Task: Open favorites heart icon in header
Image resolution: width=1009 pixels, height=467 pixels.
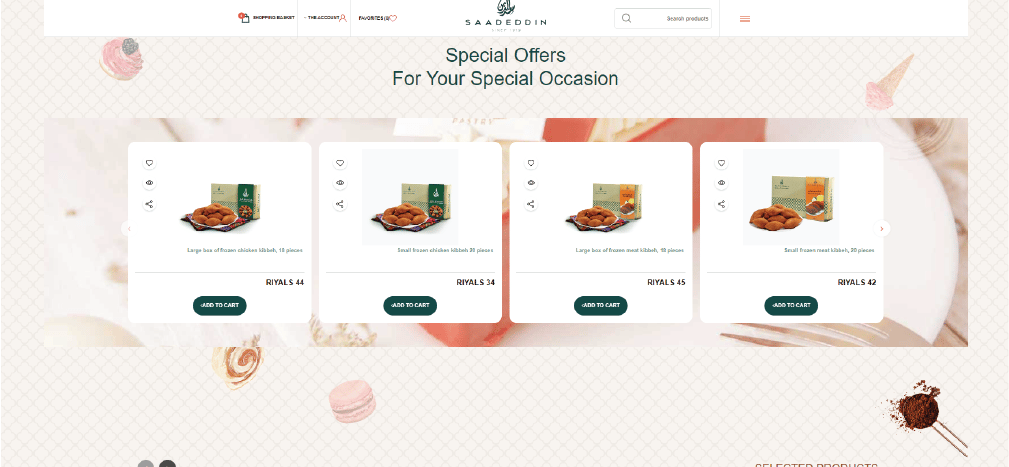Action: click(x=393, y=18)
